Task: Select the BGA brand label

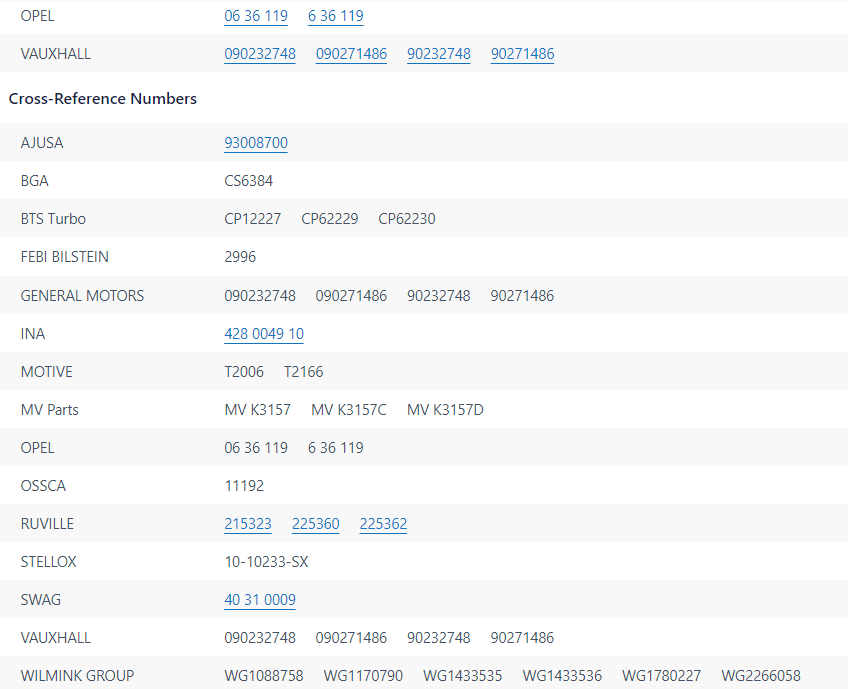Action: coord(35,181)
